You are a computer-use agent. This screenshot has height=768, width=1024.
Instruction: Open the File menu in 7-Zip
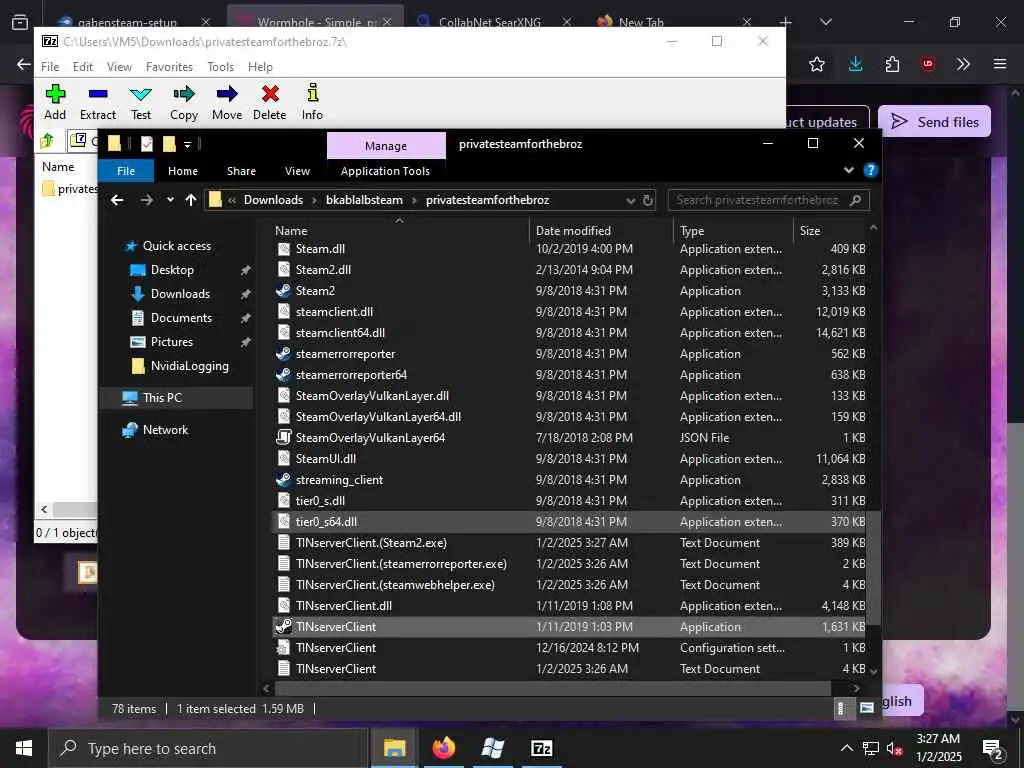pyautogui.click(x=50, y=67)
